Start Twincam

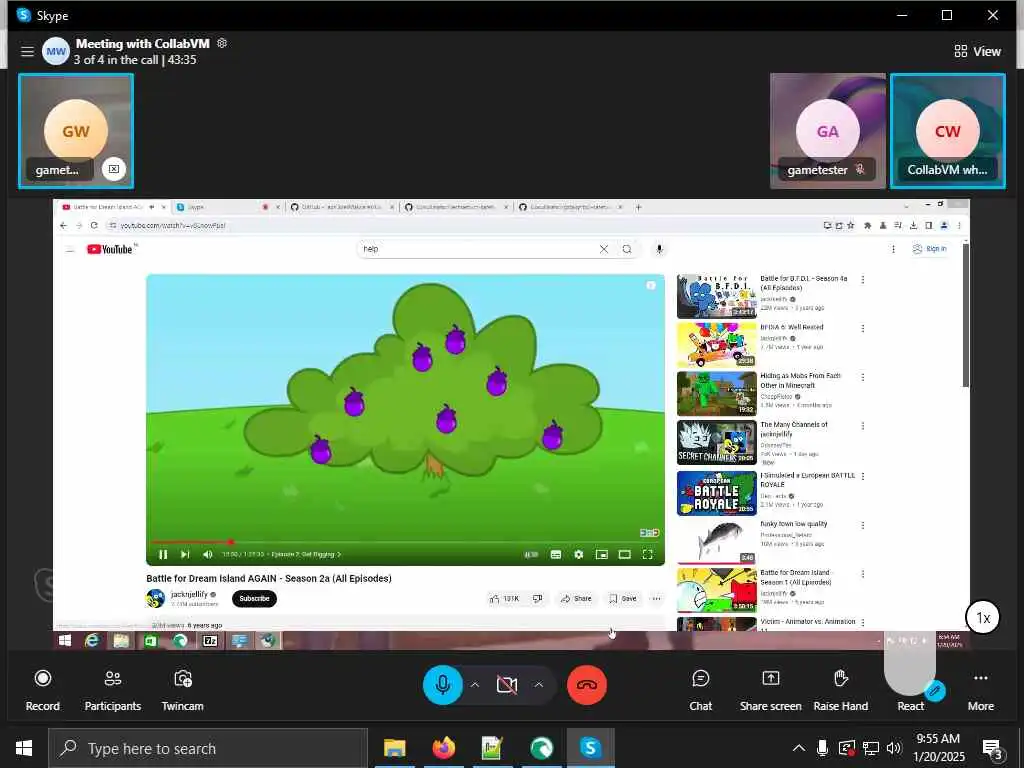click(x=182, y=690)
